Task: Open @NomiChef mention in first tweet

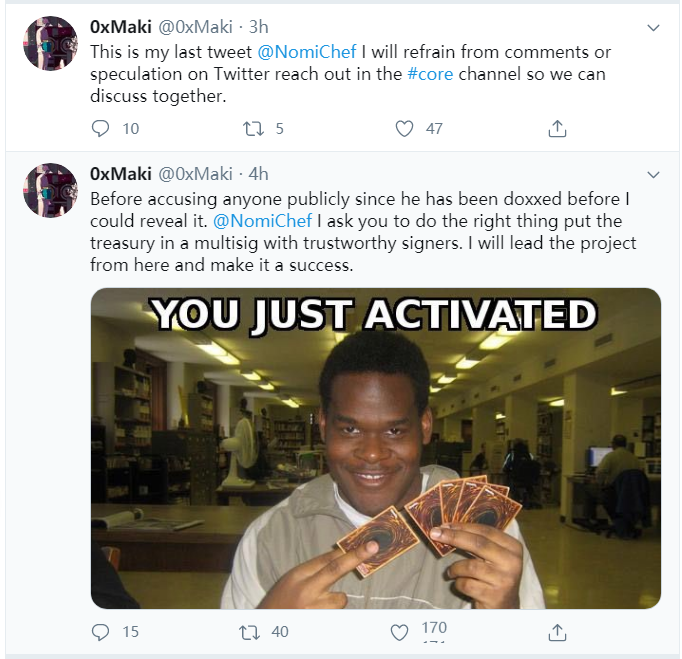Action: point(313,51)
